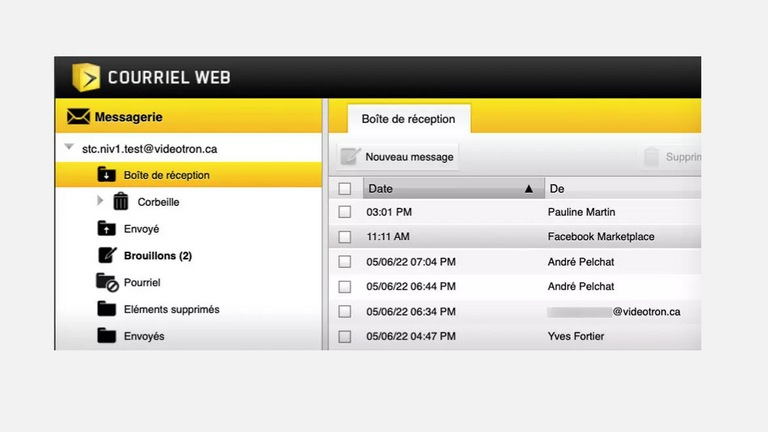The height and width of the screenshot is (432, 768).
Task: Click the Pourriel junk folder icon
Action: tap(107, 283)
